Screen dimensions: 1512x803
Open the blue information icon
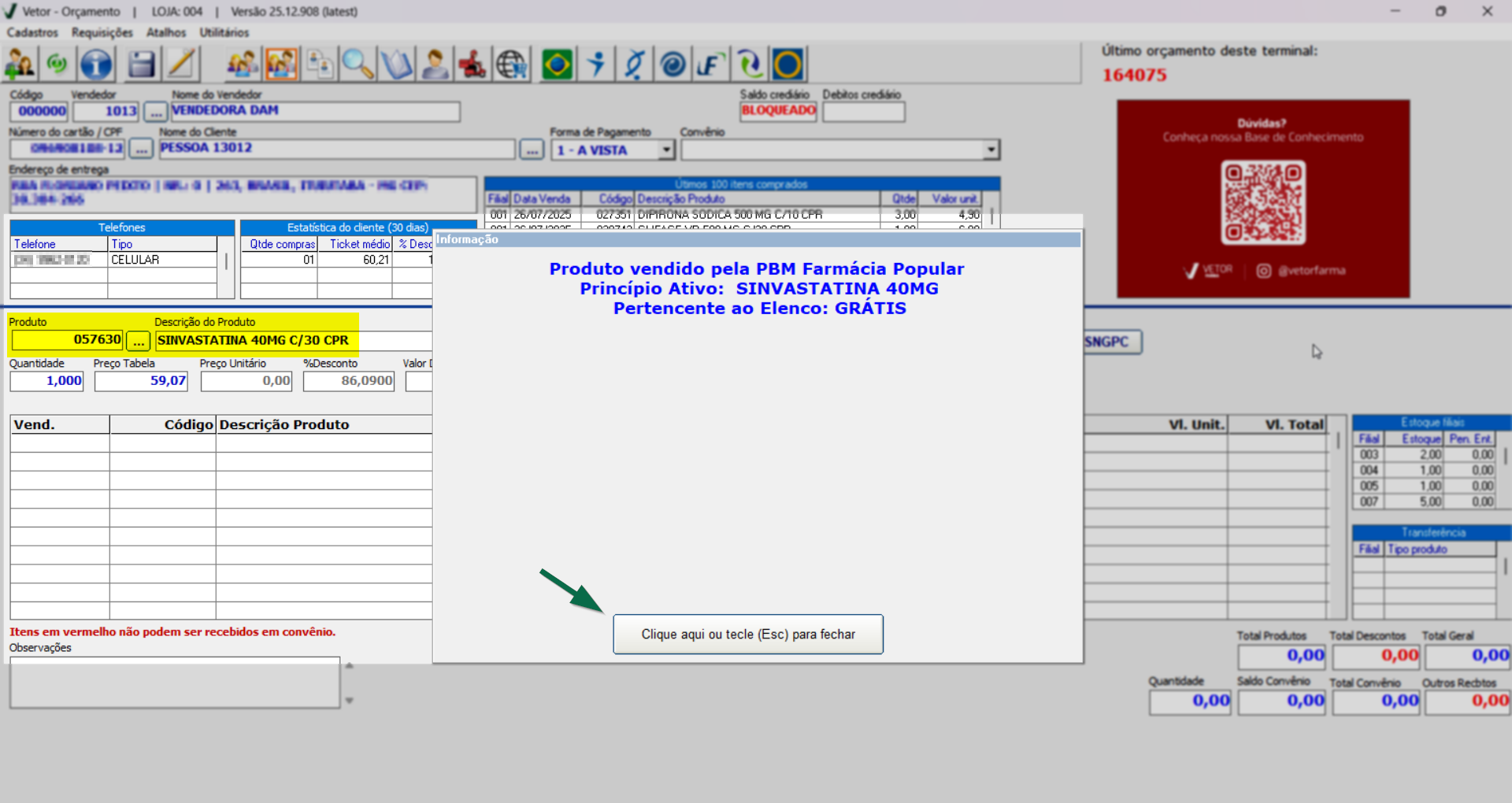[x=96, y=65]
